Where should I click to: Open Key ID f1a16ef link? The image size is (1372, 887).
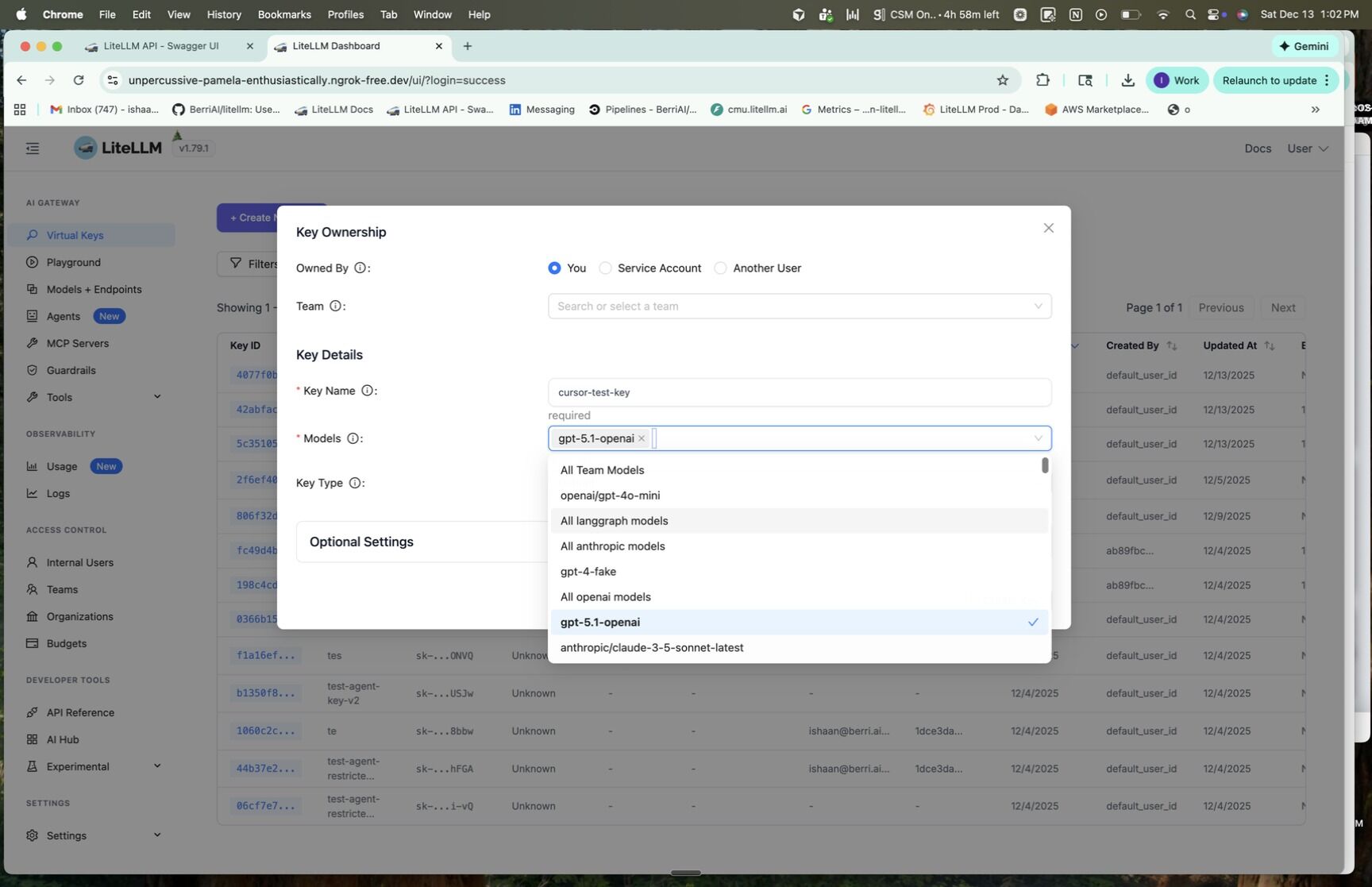pyautogui.click(x=265, y=656)
